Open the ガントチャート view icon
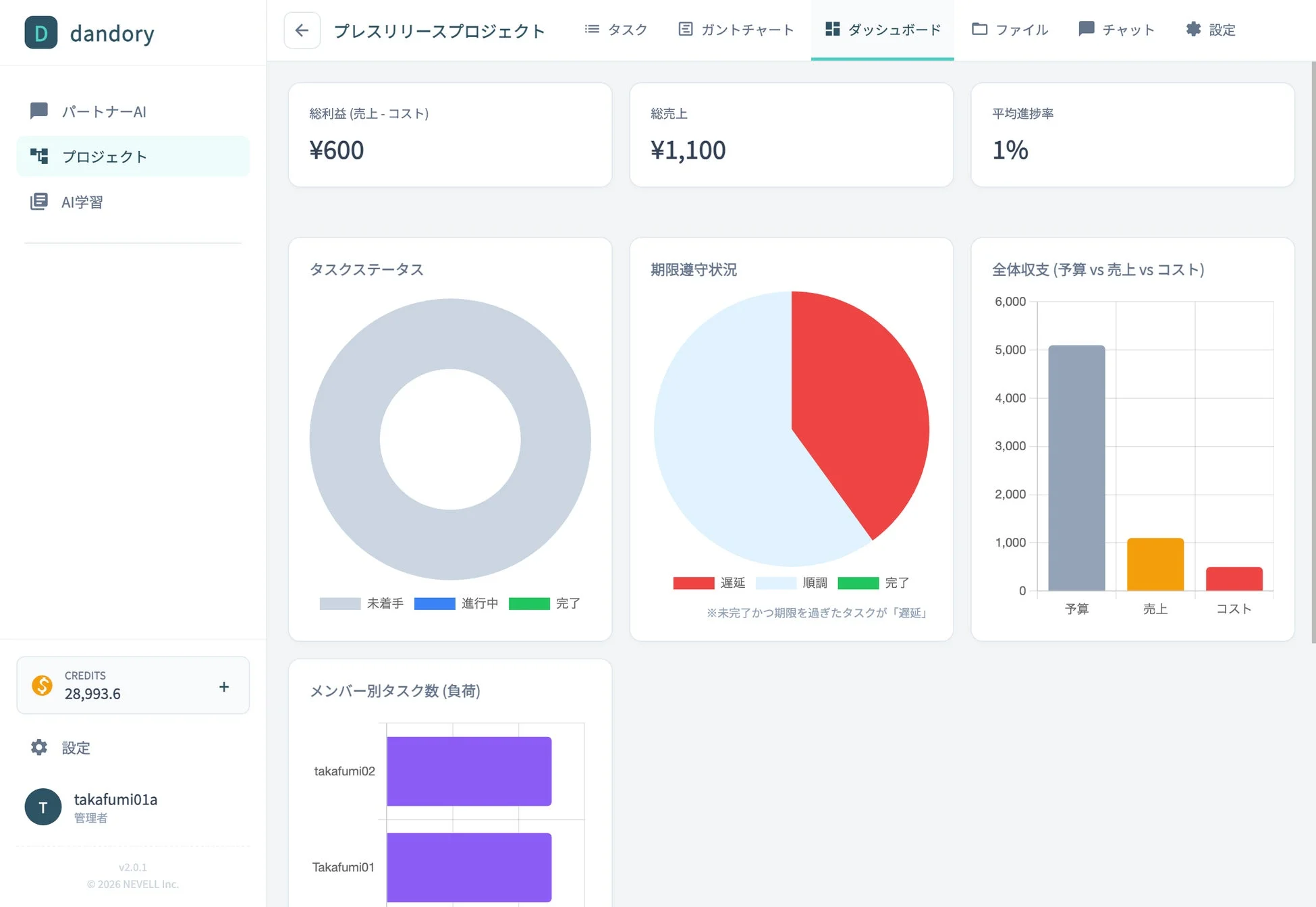1316x907 pixels. point(685,29)
